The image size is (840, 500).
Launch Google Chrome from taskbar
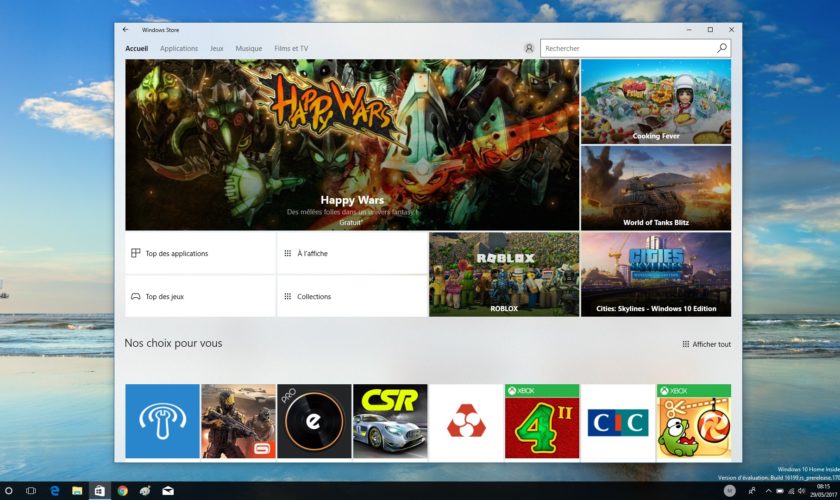[123, 490]
